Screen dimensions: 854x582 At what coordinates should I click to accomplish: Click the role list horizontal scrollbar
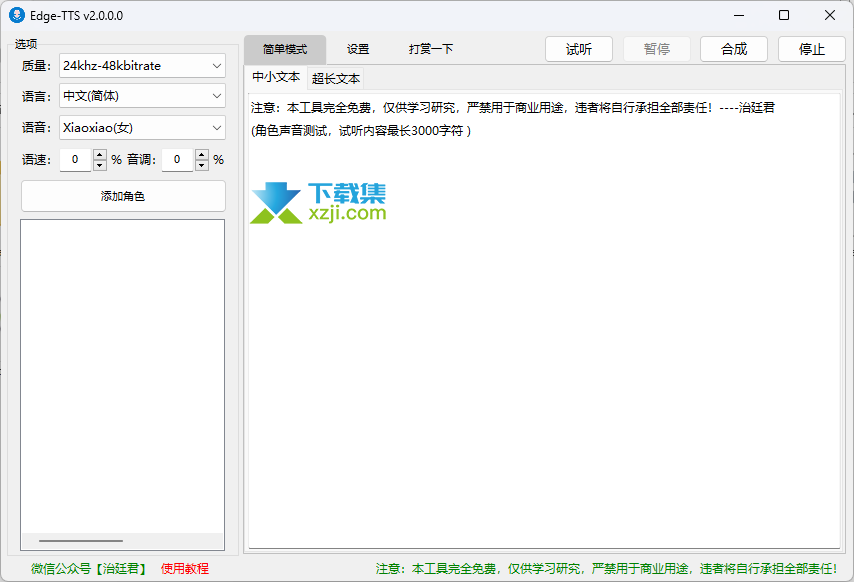tap(81, 541)
